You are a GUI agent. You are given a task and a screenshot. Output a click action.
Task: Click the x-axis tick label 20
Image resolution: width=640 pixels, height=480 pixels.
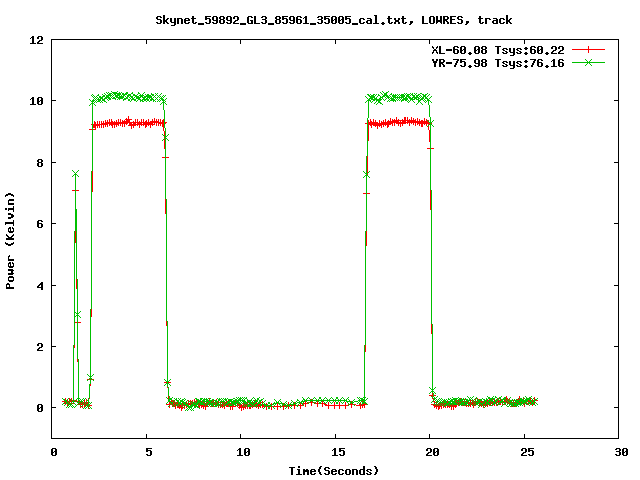coord(432,452)
